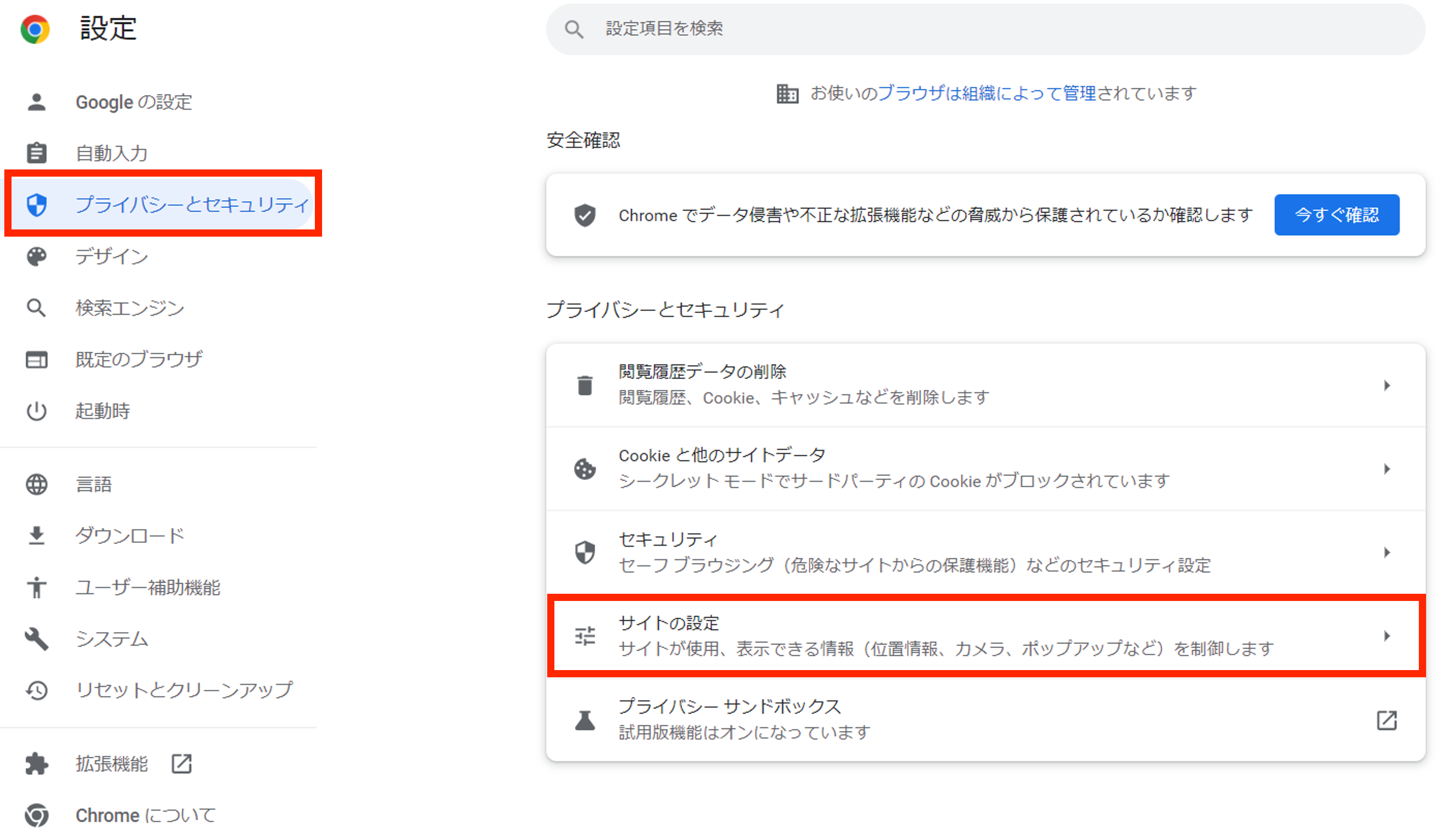Image resolution: width=1451 pixels, height=840 pixels.
Task: Click the globe icon for 言語
Action: pos(36,484)
